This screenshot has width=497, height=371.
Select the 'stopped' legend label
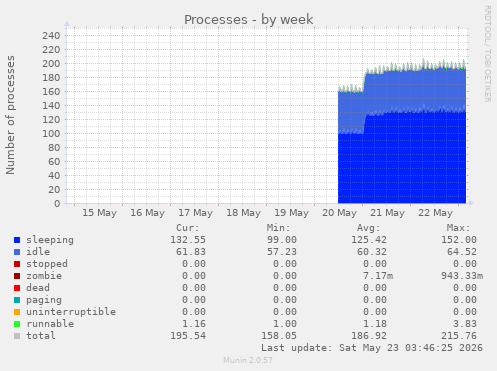click(x=47, y=264)
